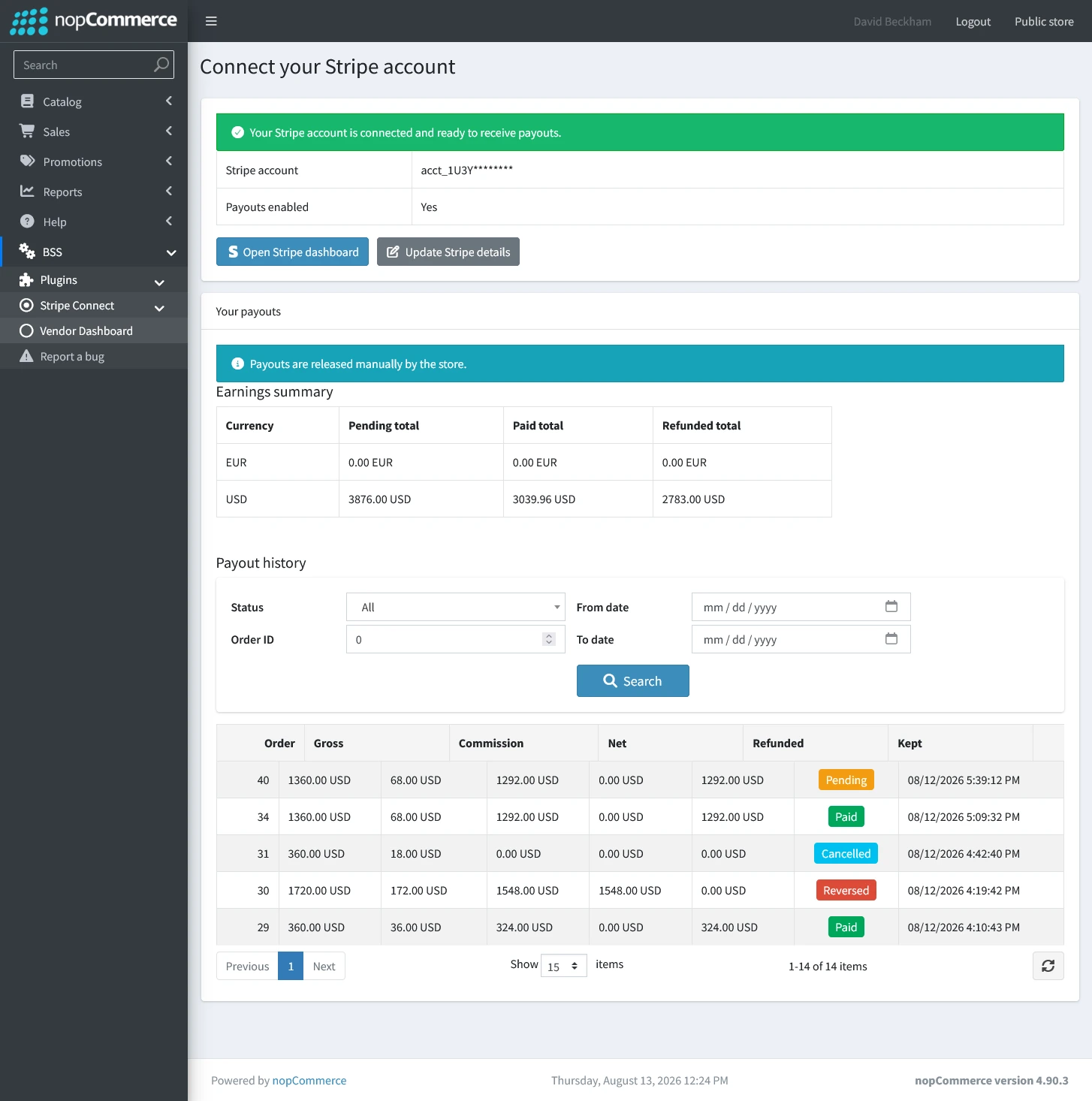The image size is (1092, 1101).
Task: Collapse the BSS menu chevron
Action: [x=171, y=253]
